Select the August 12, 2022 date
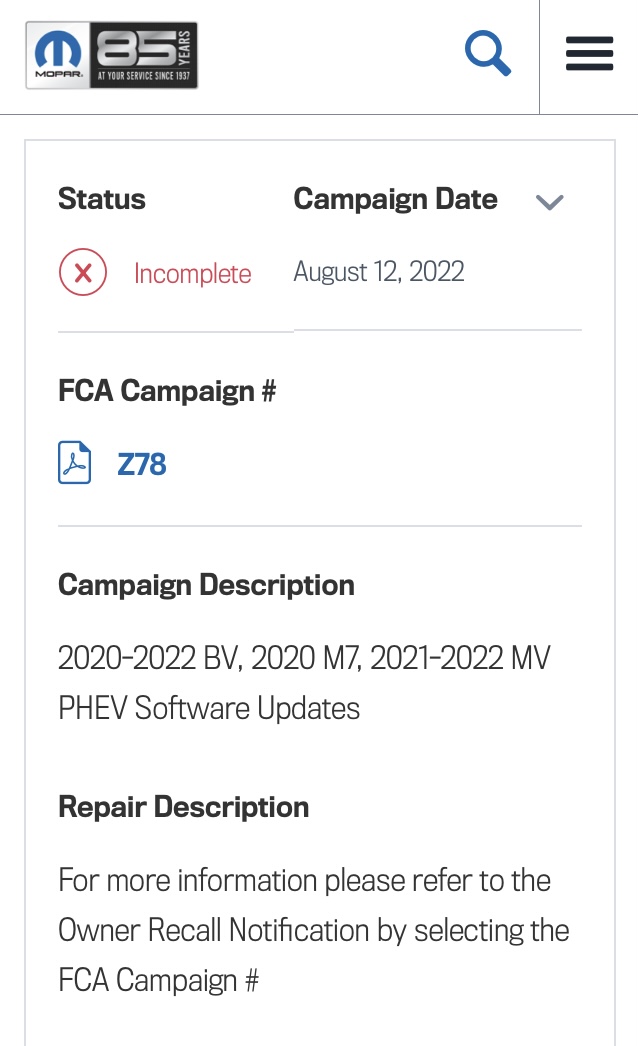This screenshot has width=638, height=1046. (379, 272)
